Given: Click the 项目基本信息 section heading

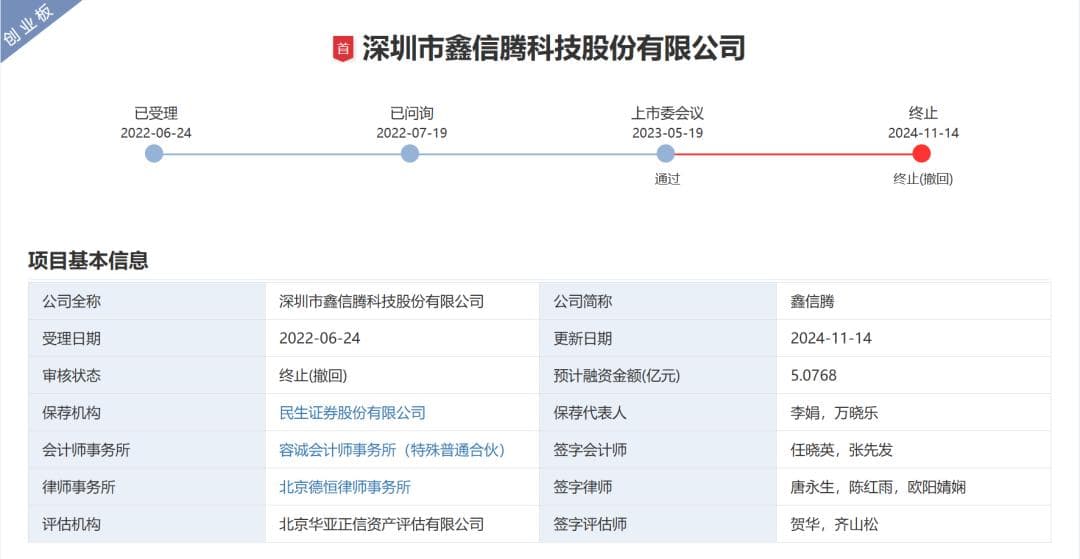Looking at the screenshot, I should [x=88, y=261].
